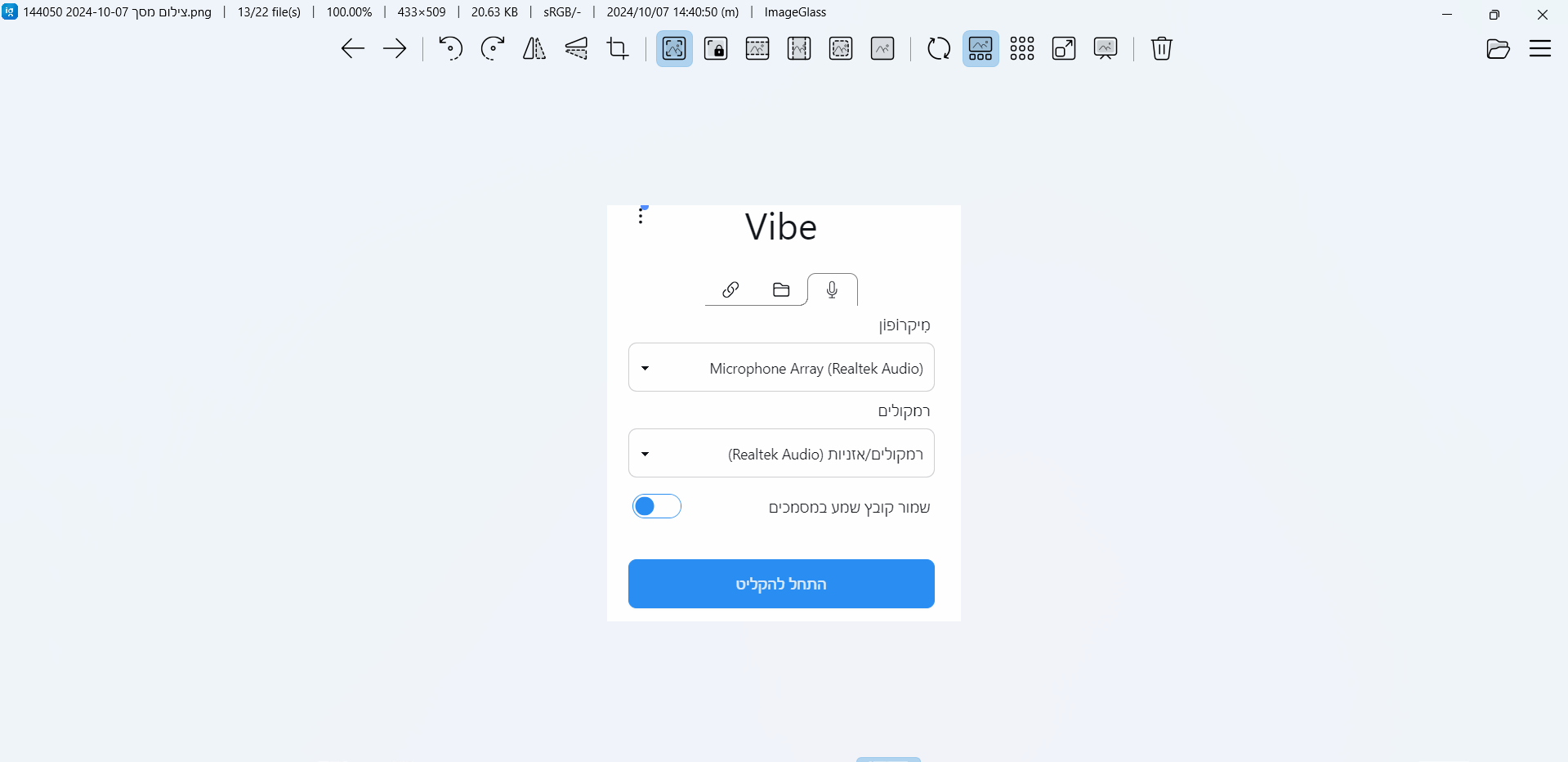Toggle save audio file in documents switch
Image resolution: width=1568 pixels, height=762 pixels.
click(656, 507)
